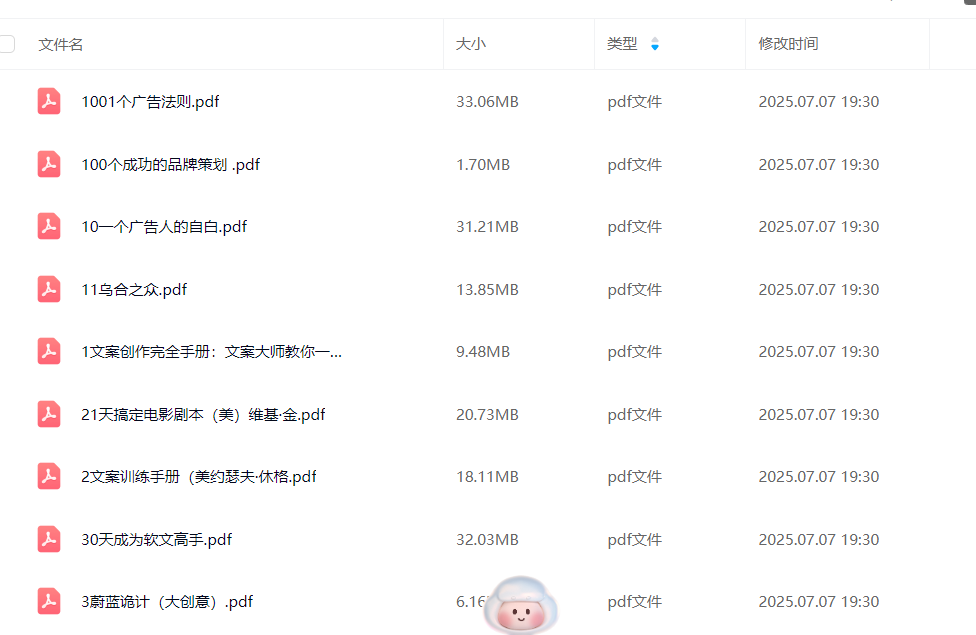Click the 类型 column header label
This screenshot has width=976, height=635.
[x=622, y=44]
